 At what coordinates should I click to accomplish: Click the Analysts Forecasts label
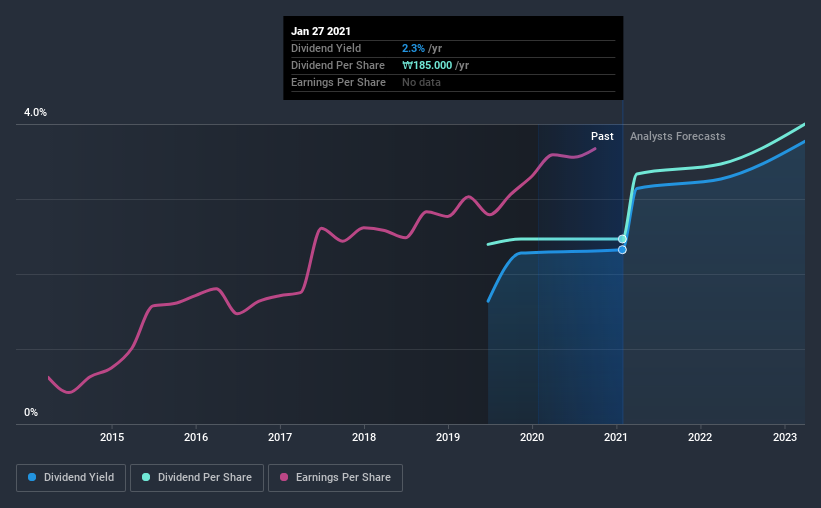(x=678, y=136)
